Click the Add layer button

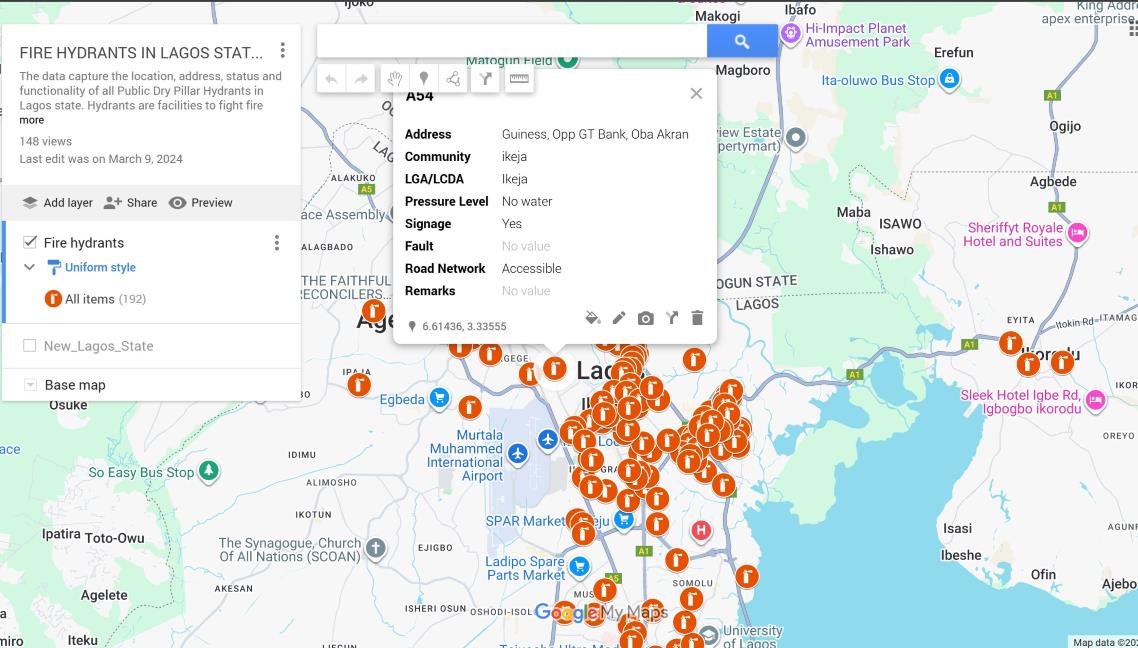click(x=57, y=202)
